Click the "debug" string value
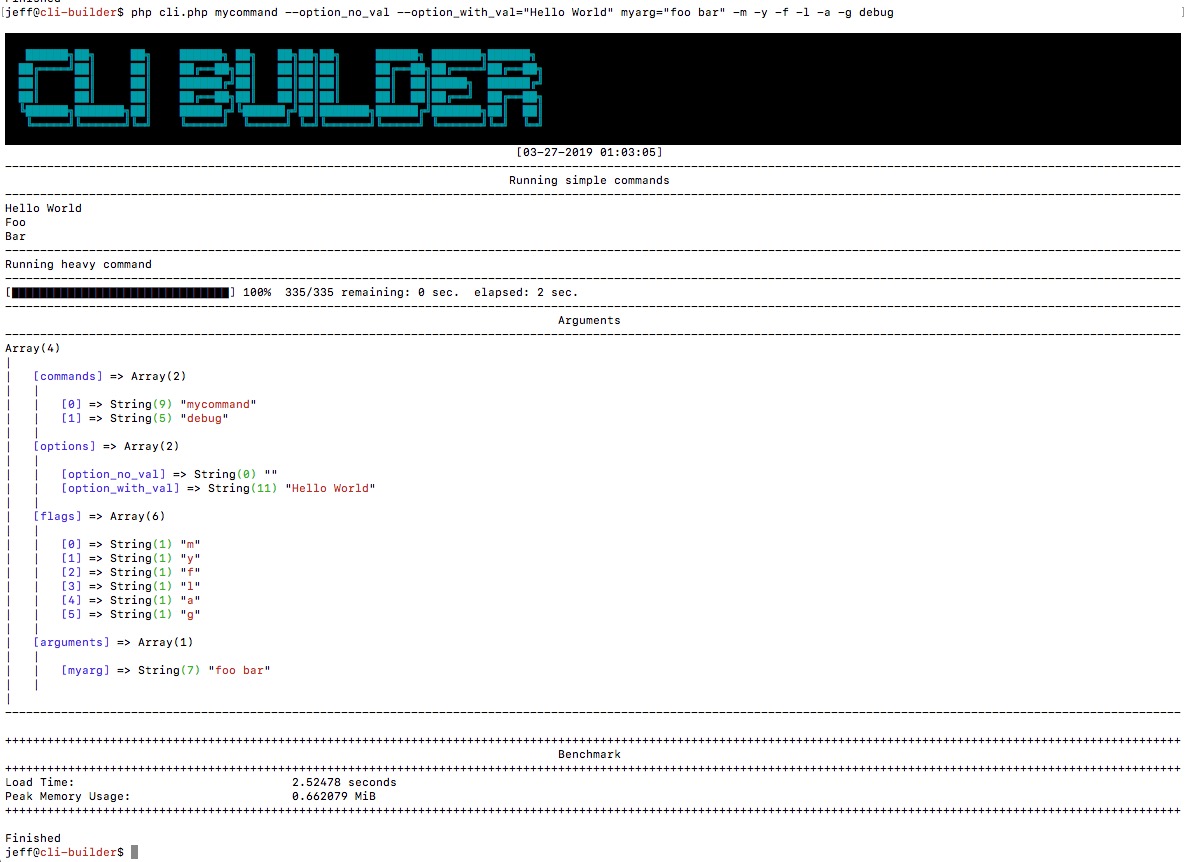1185x862 pixels. (x=204, y=419)
